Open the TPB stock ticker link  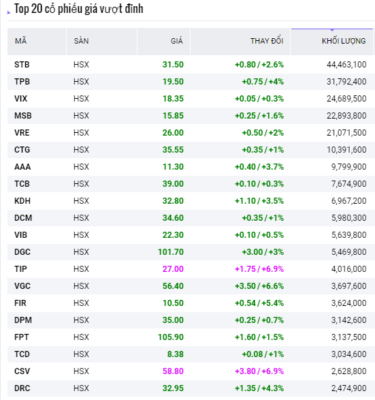(22, 81)
